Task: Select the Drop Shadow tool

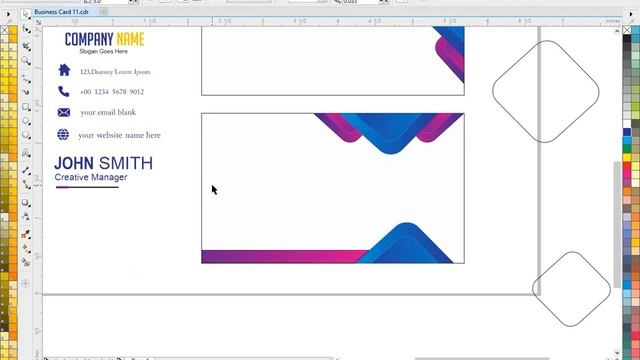Action: [x=26, y=202]
